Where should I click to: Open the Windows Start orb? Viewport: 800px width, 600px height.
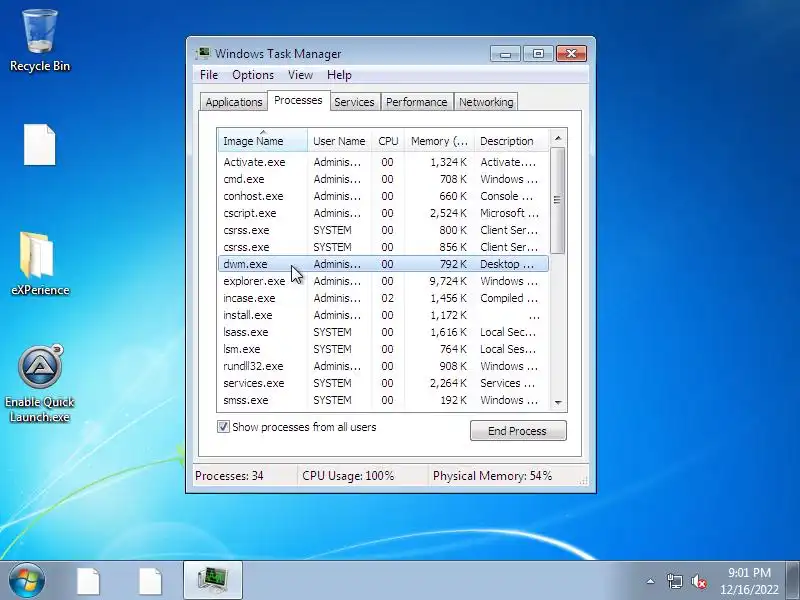[x=27, y=580]
